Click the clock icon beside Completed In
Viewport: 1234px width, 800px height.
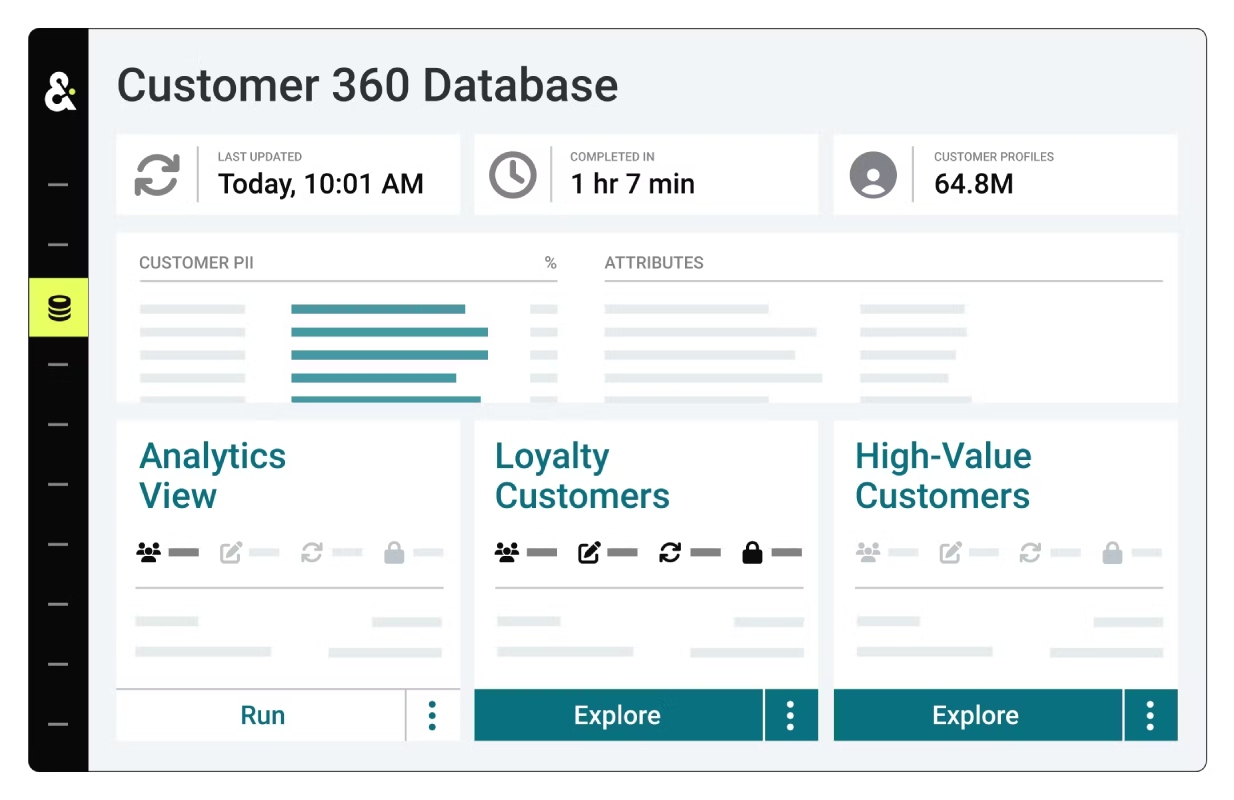(x=513, y=175)
